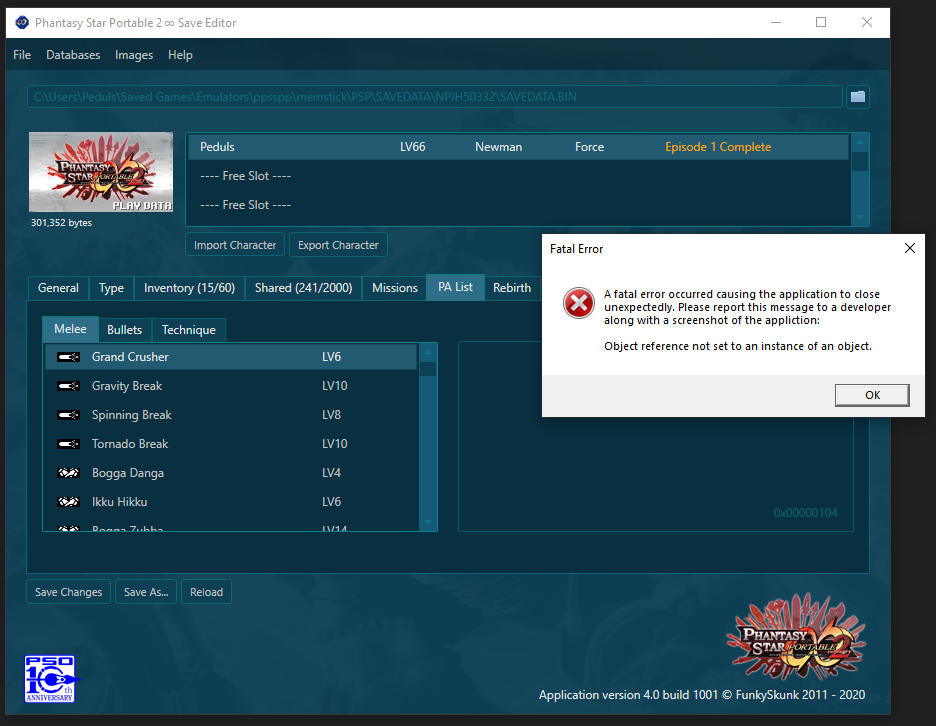Click the Grand Crusher weapon icon
The height and width of the screenshot is (726, 936).
point(68,357)
